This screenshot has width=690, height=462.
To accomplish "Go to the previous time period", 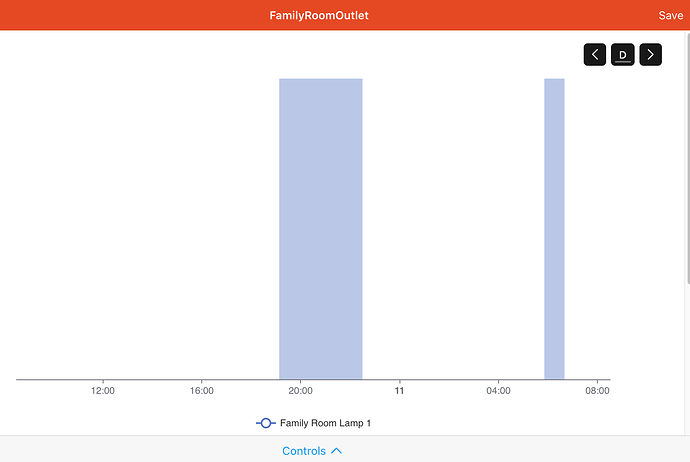I will (x=596, y=55).
